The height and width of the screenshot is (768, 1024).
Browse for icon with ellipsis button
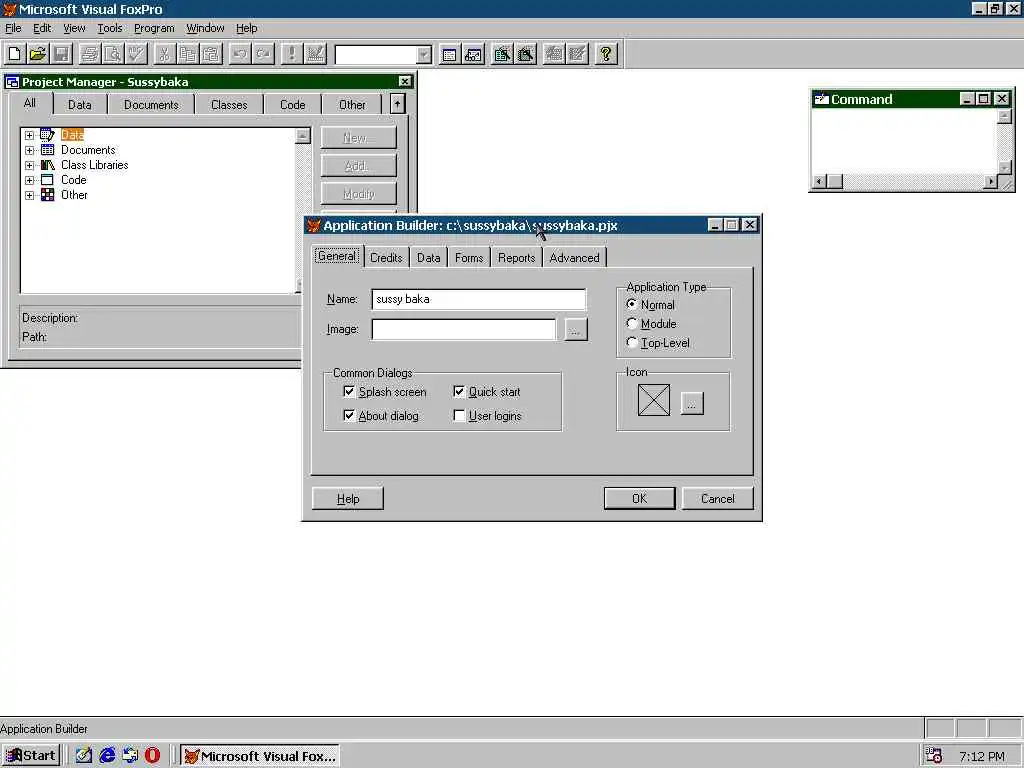[692, 403]
